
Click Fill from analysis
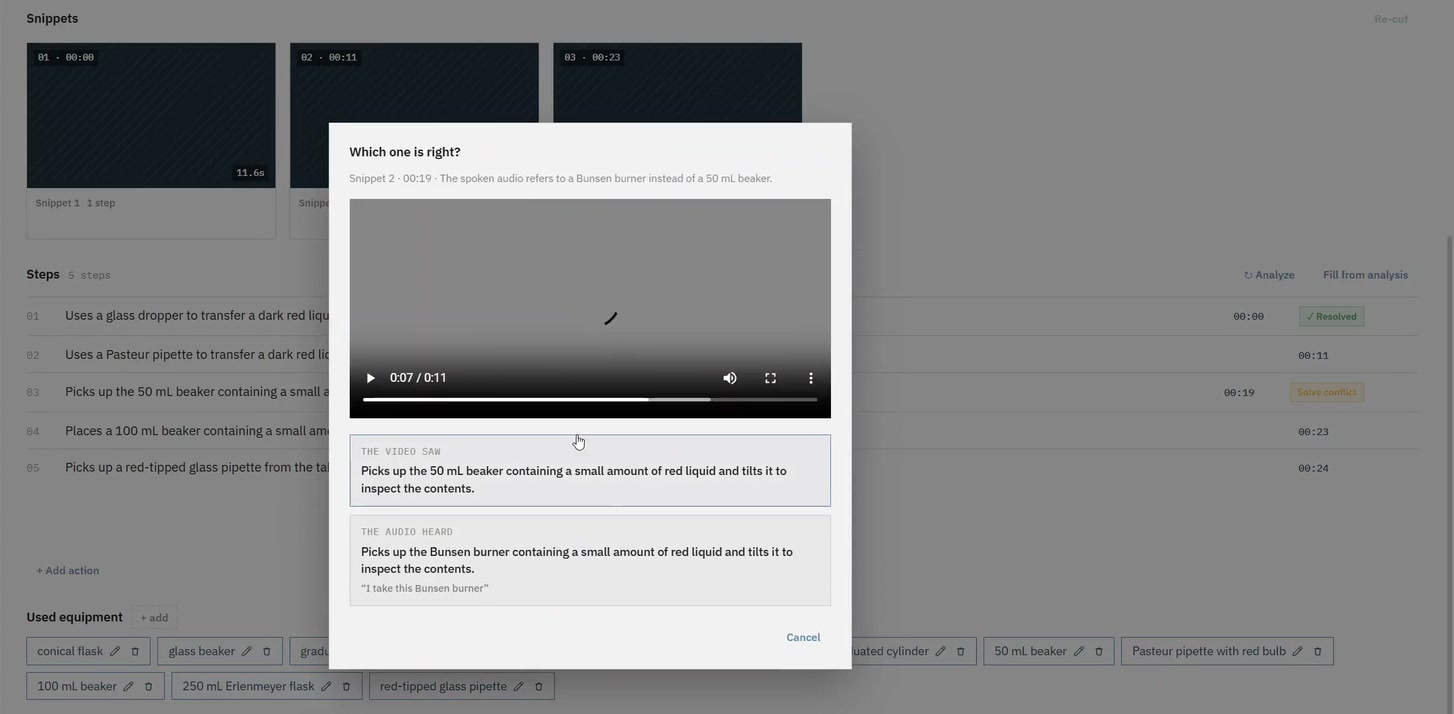(x=1365, y=275)
